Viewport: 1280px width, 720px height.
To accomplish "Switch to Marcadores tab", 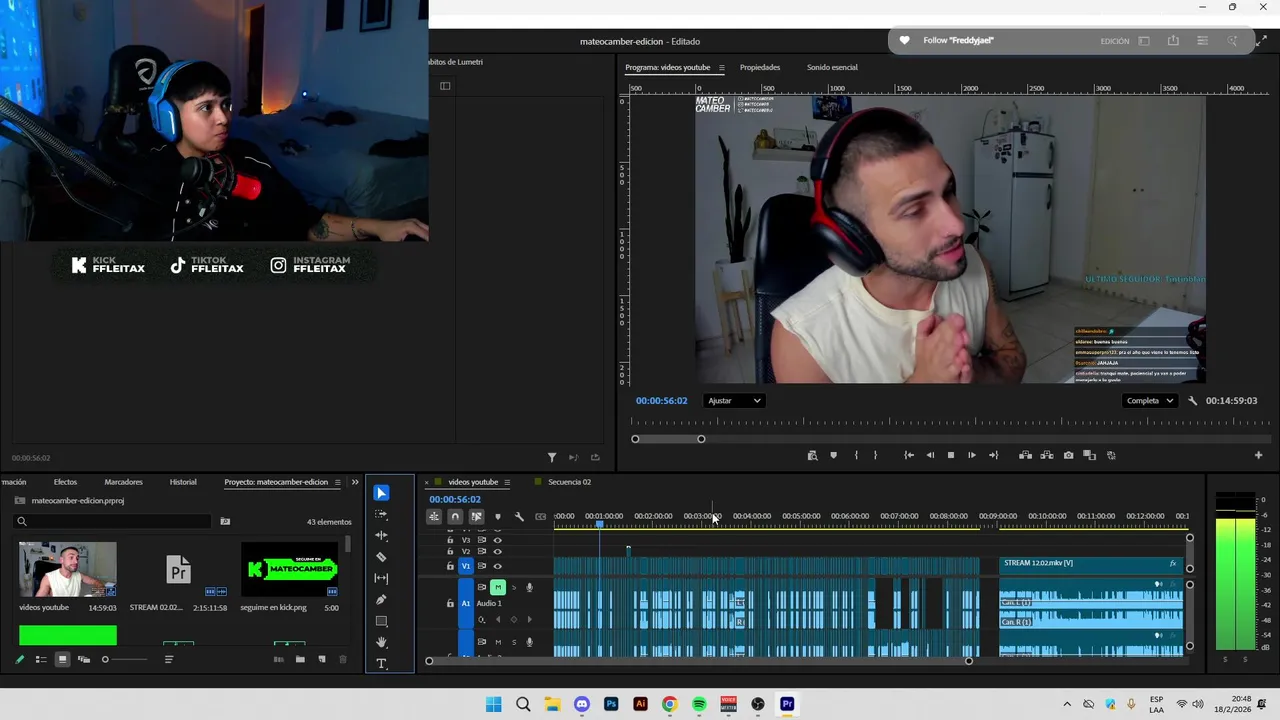I will pos(123,482).
